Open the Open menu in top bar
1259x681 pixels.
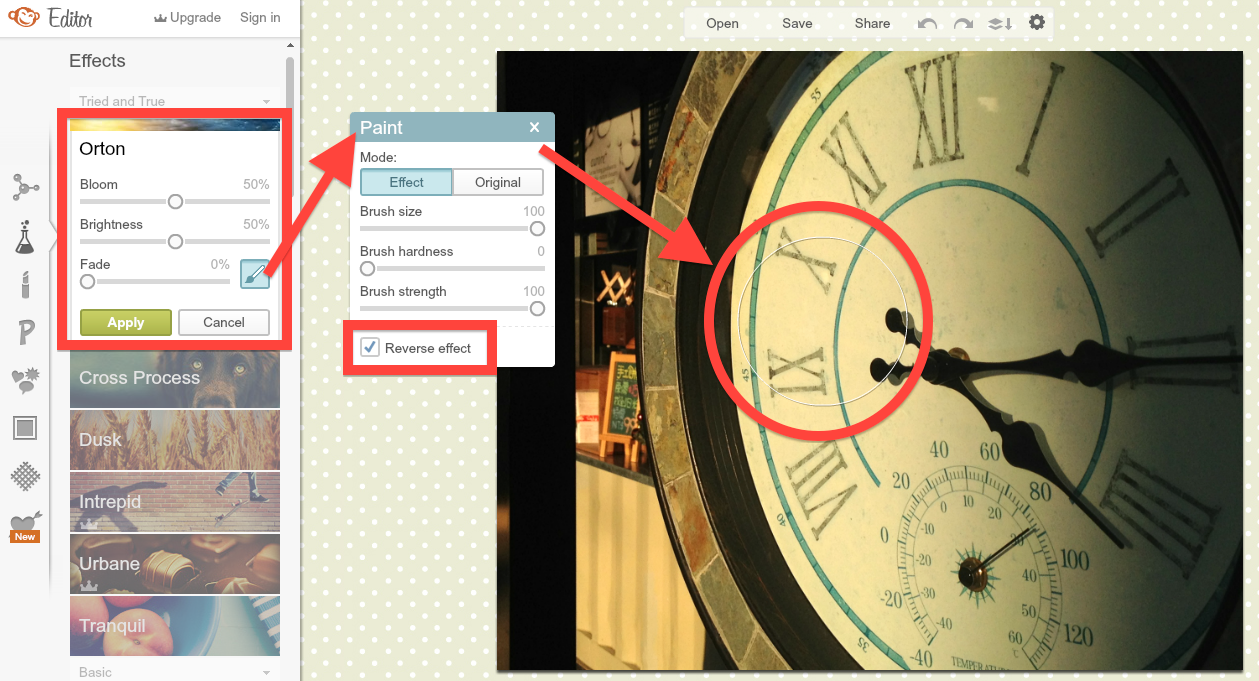[x=722, y=23]
